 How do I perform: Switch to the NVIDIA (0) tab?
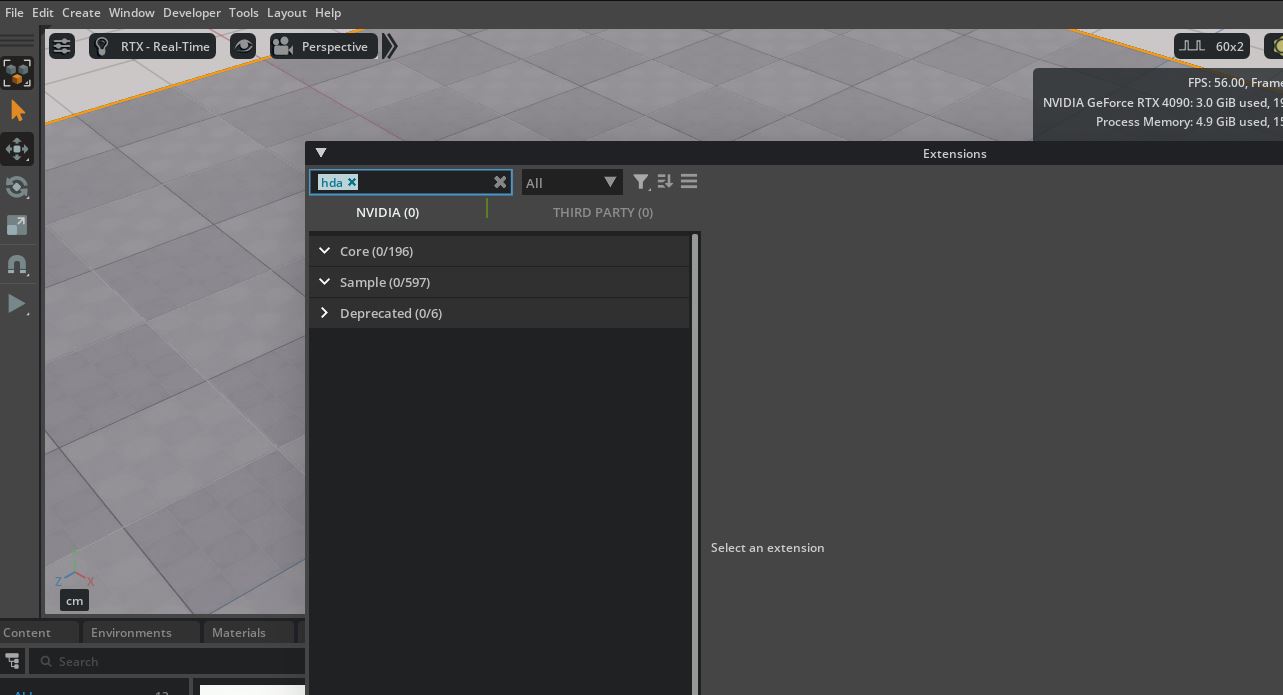pos(387,212)
